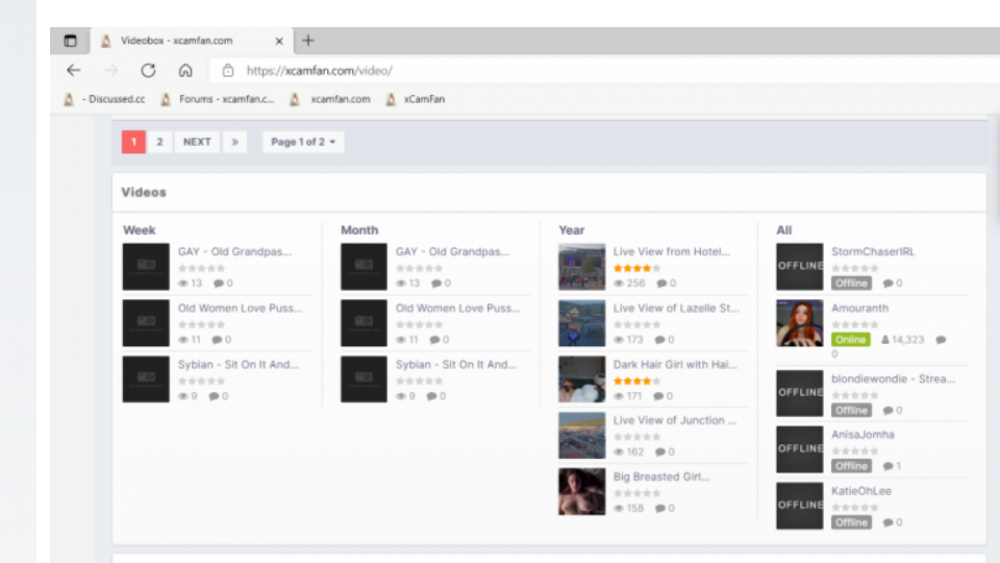Click the green Online badge for Amouranth
Image resolution: width=1000 pixels, height=563 pixels.
851,340
